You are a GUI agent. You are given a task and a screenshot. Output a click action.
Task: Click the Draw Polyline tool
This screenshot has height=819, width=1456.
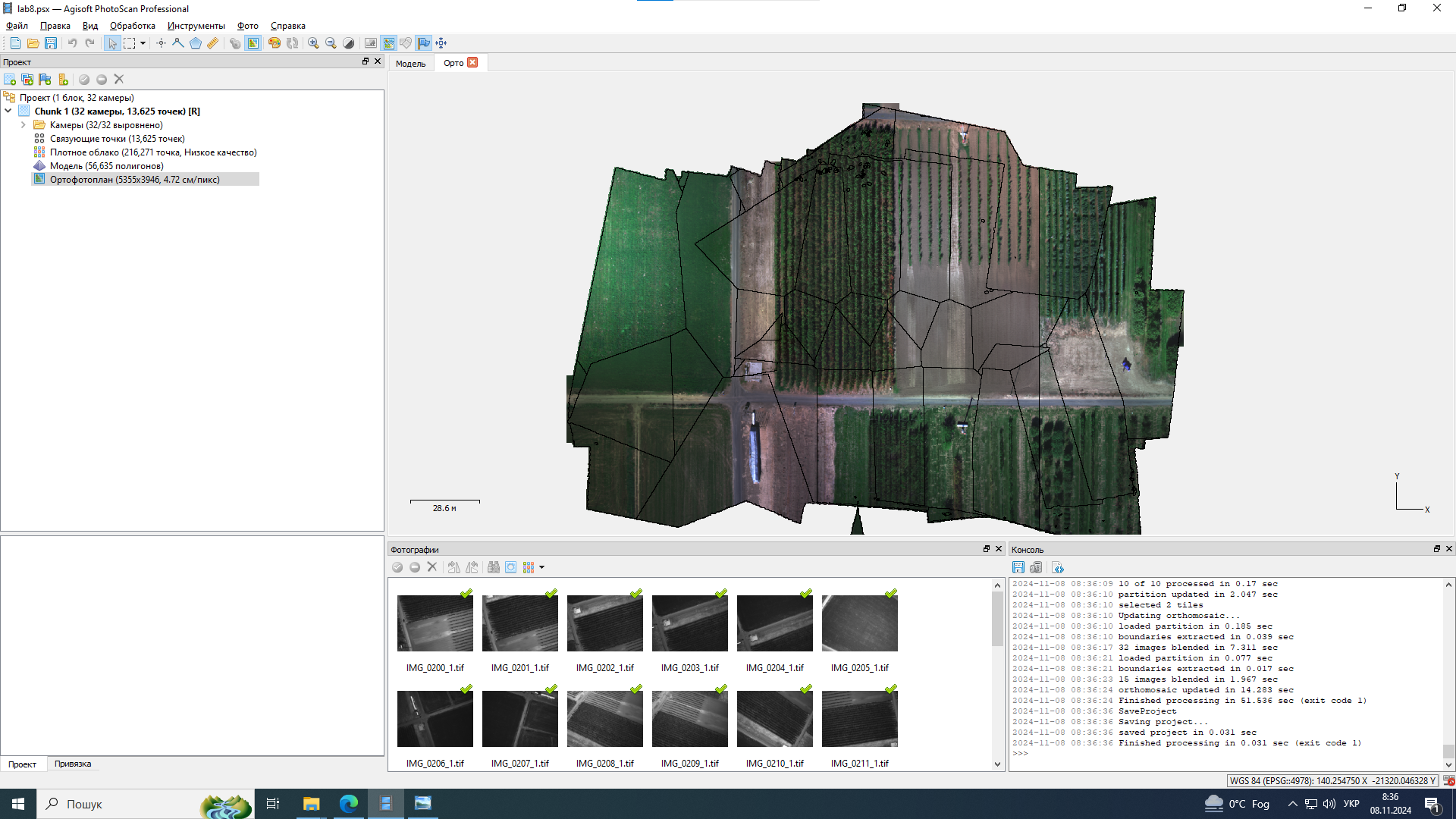178,43
